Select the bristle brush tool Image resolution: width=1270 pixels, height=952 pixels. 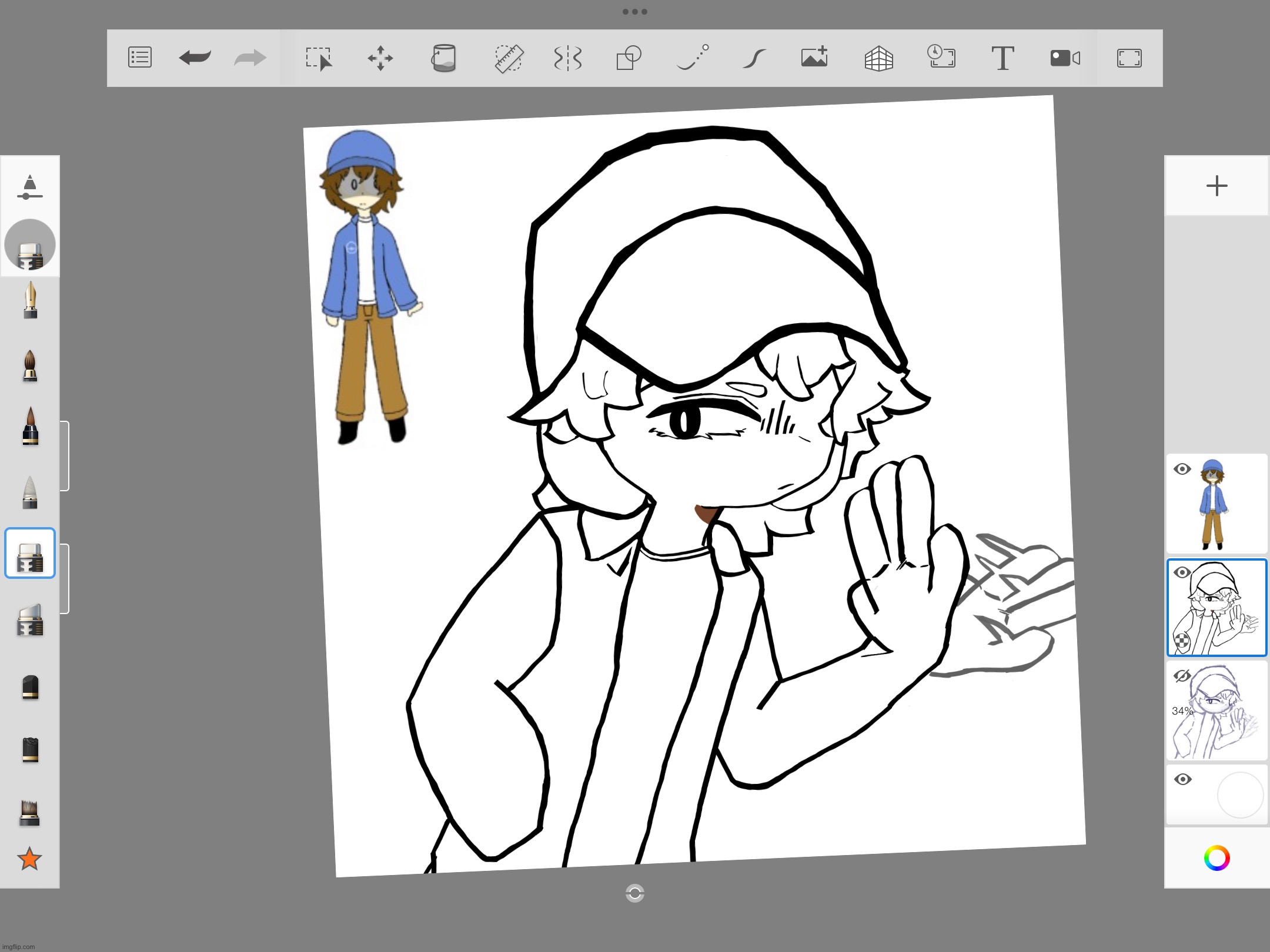pyautogui.click(x=30, y=813)
